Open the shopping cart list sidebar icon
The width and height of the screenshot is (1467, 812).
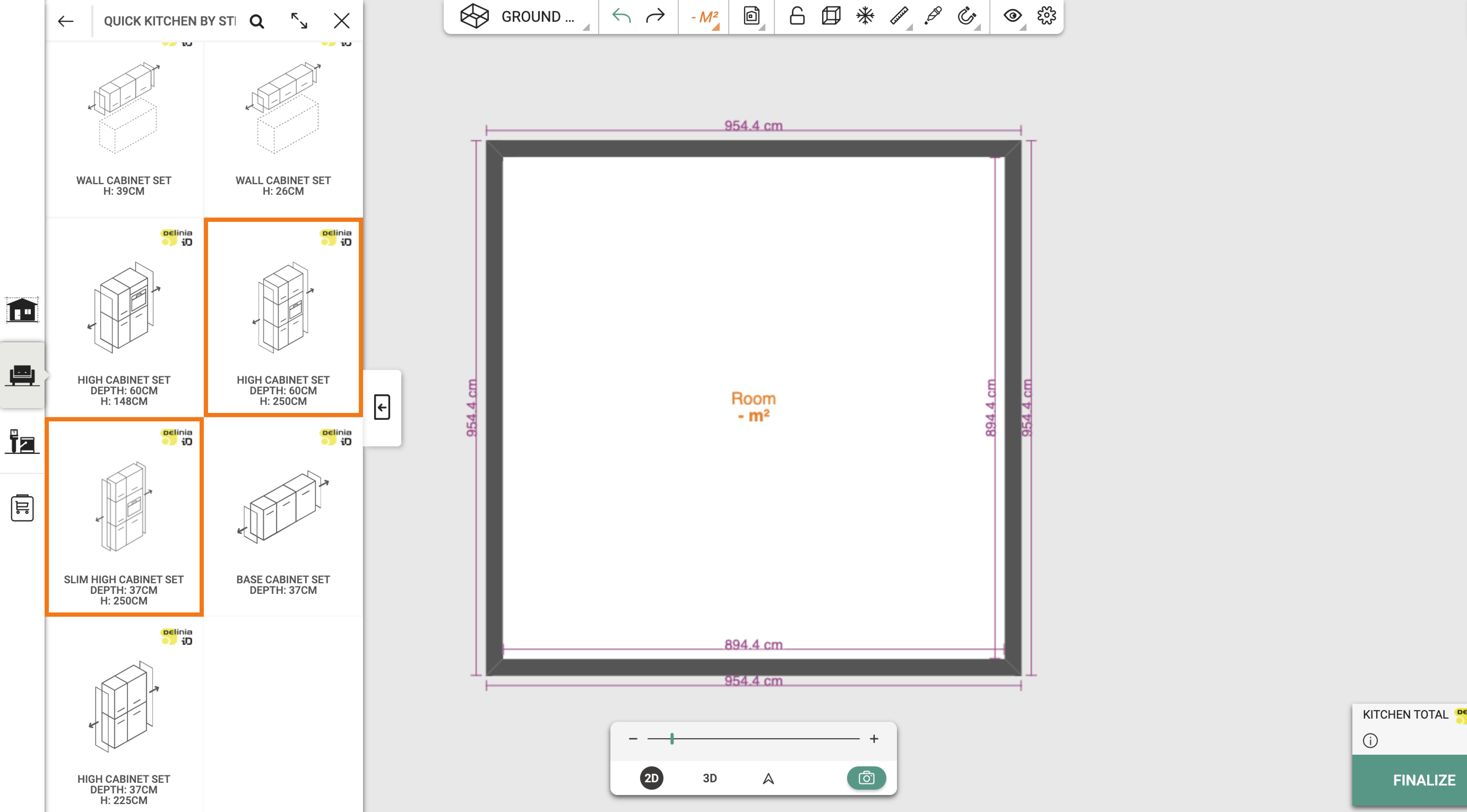point(22,507)
